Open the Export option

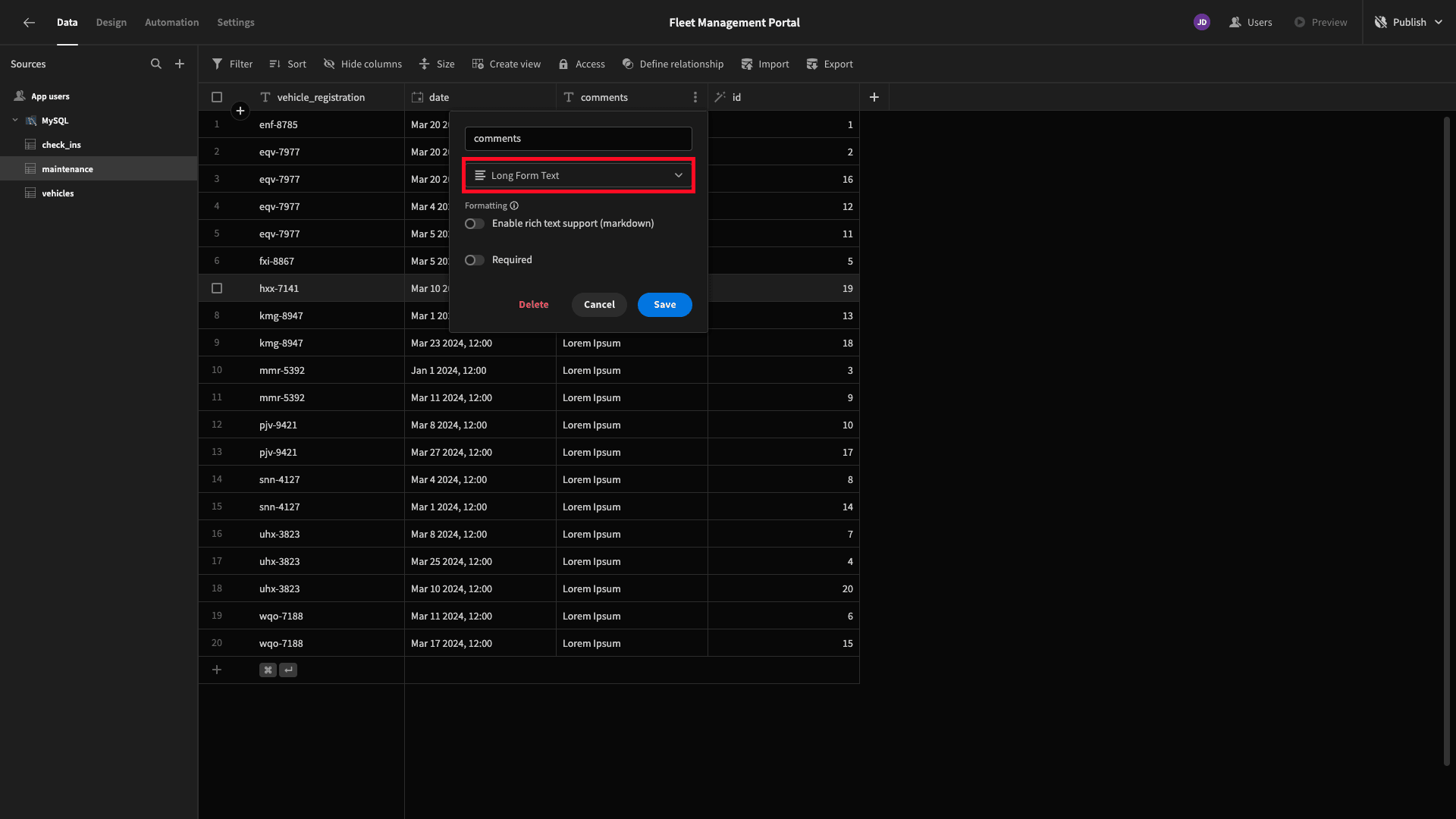[x=830, y=64]
